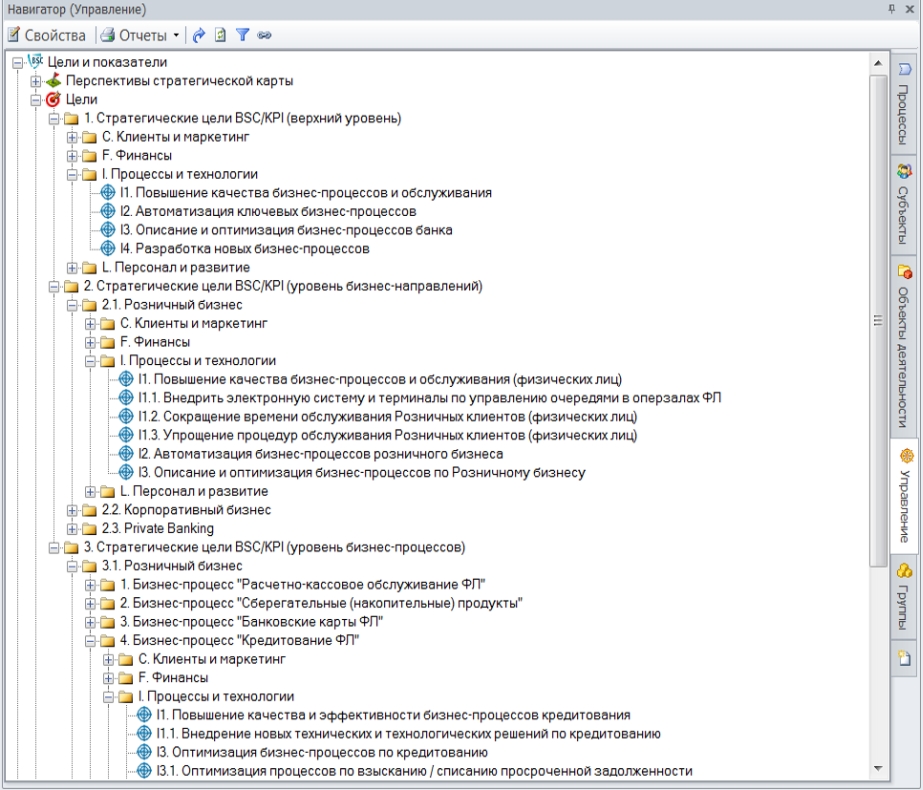Click goal icon of I4. Разработка новых бизнес-процессов
This screenshot has height=790, width=923.
[x=108, y=248]
